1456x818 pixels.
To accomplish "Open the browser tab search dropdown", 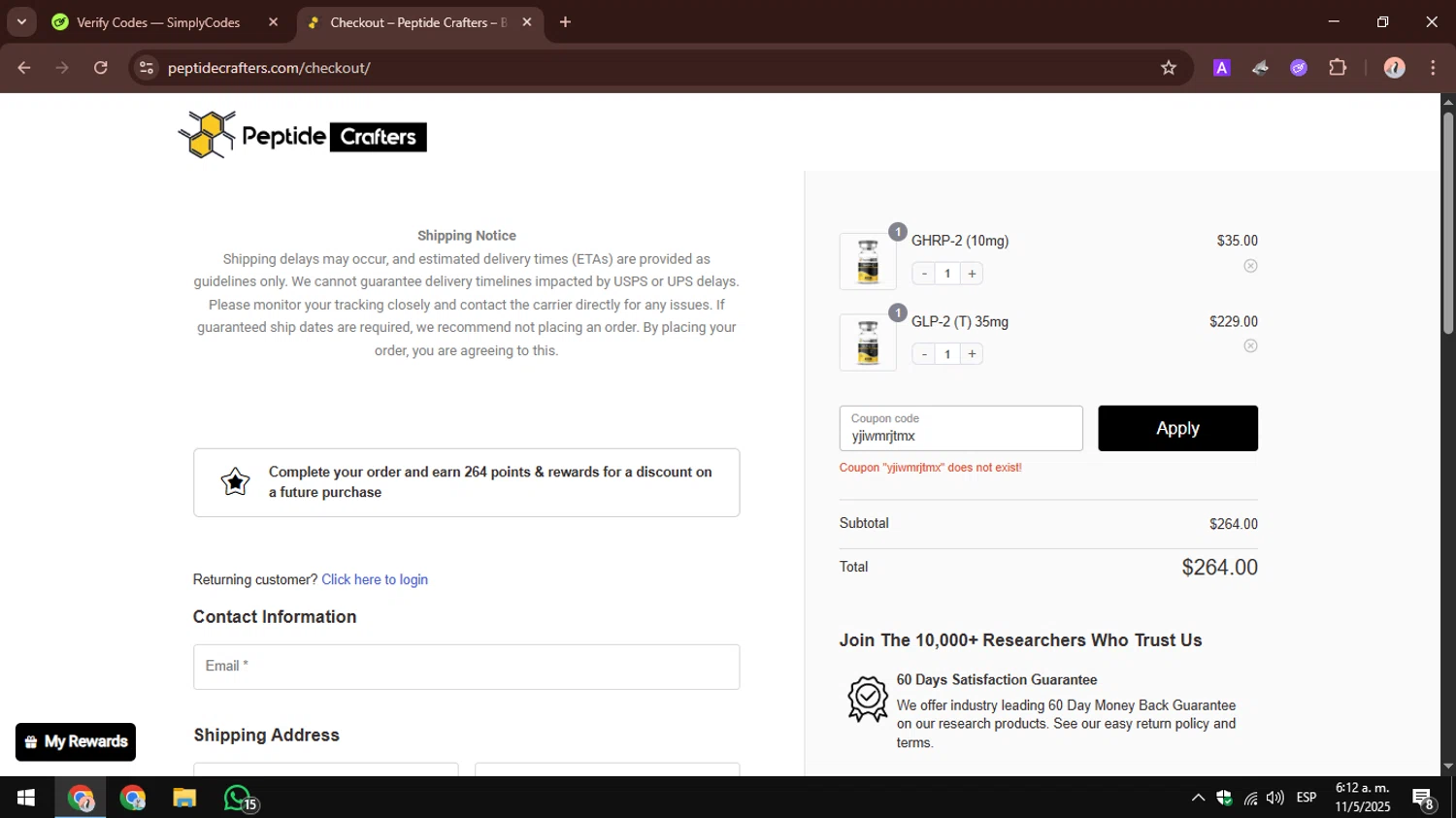I will coord(21,21).
